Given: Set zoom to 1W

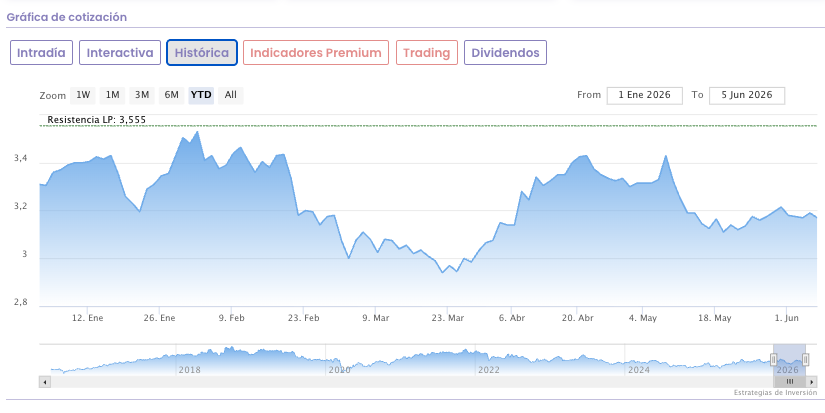Looking at the screenshot, I should [x=83, y=95].
